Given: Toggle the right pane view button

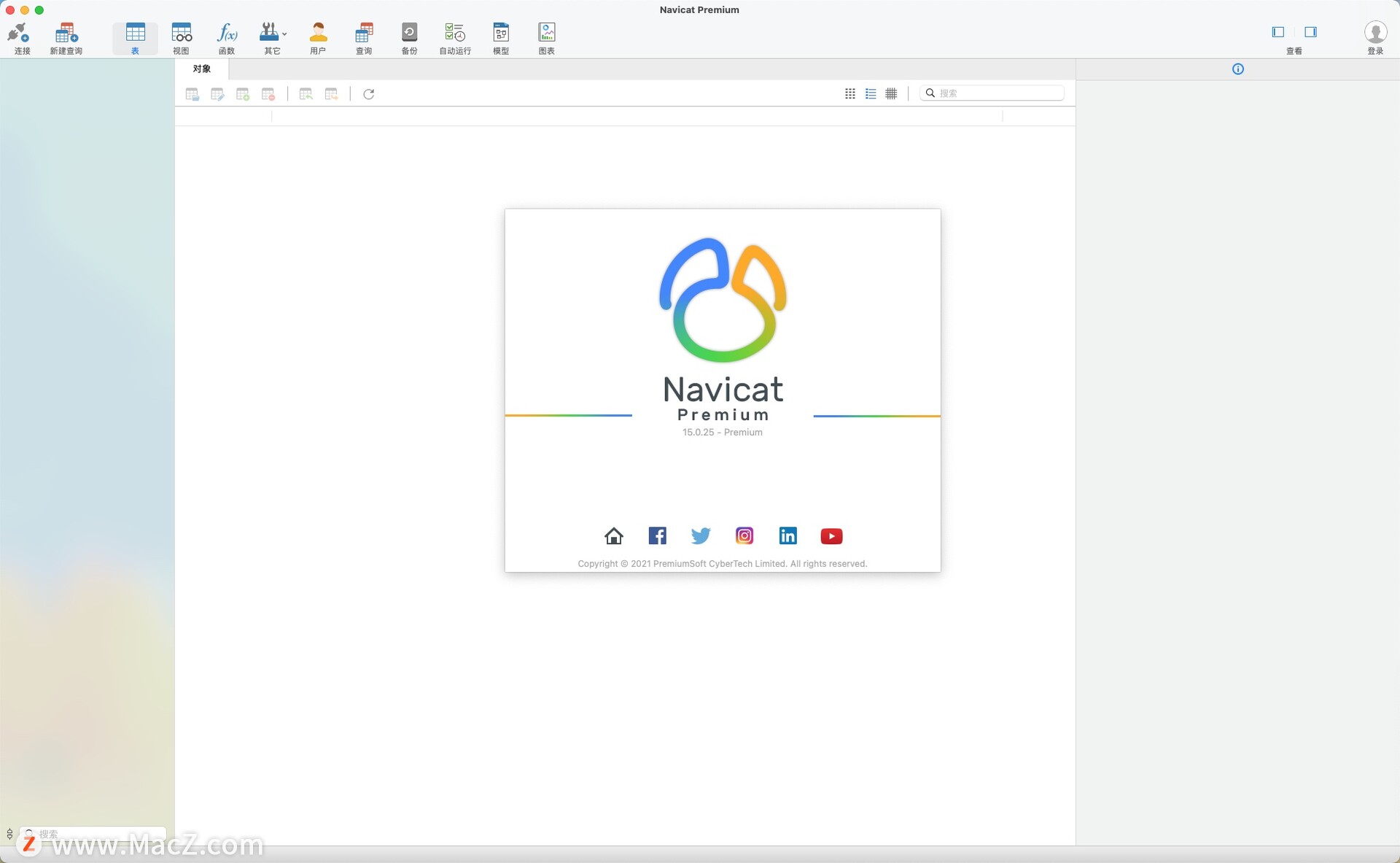Looking at the screenshot, I should [1310, 32].
